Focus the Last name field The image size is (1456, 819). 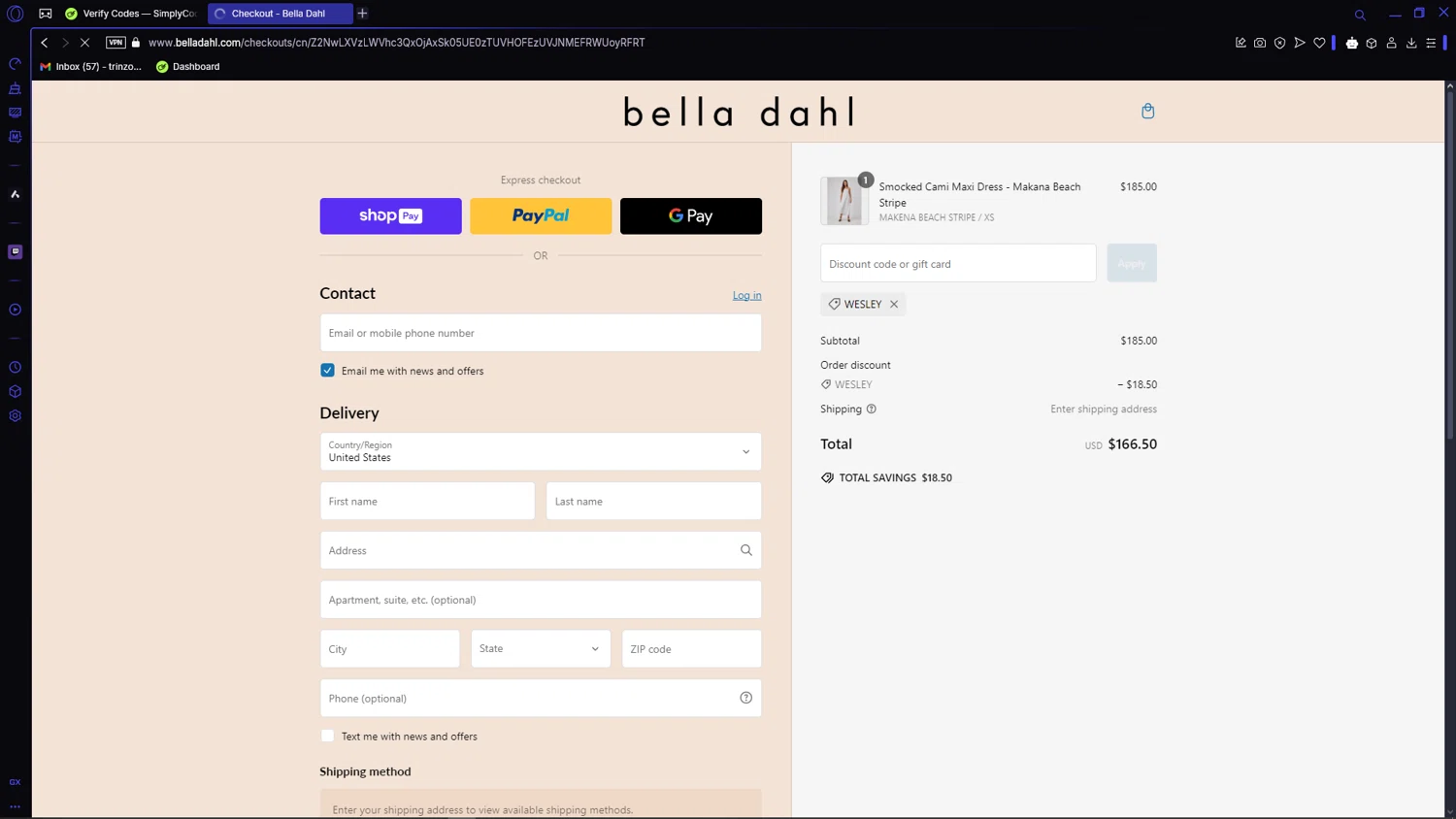click(654, 501)
